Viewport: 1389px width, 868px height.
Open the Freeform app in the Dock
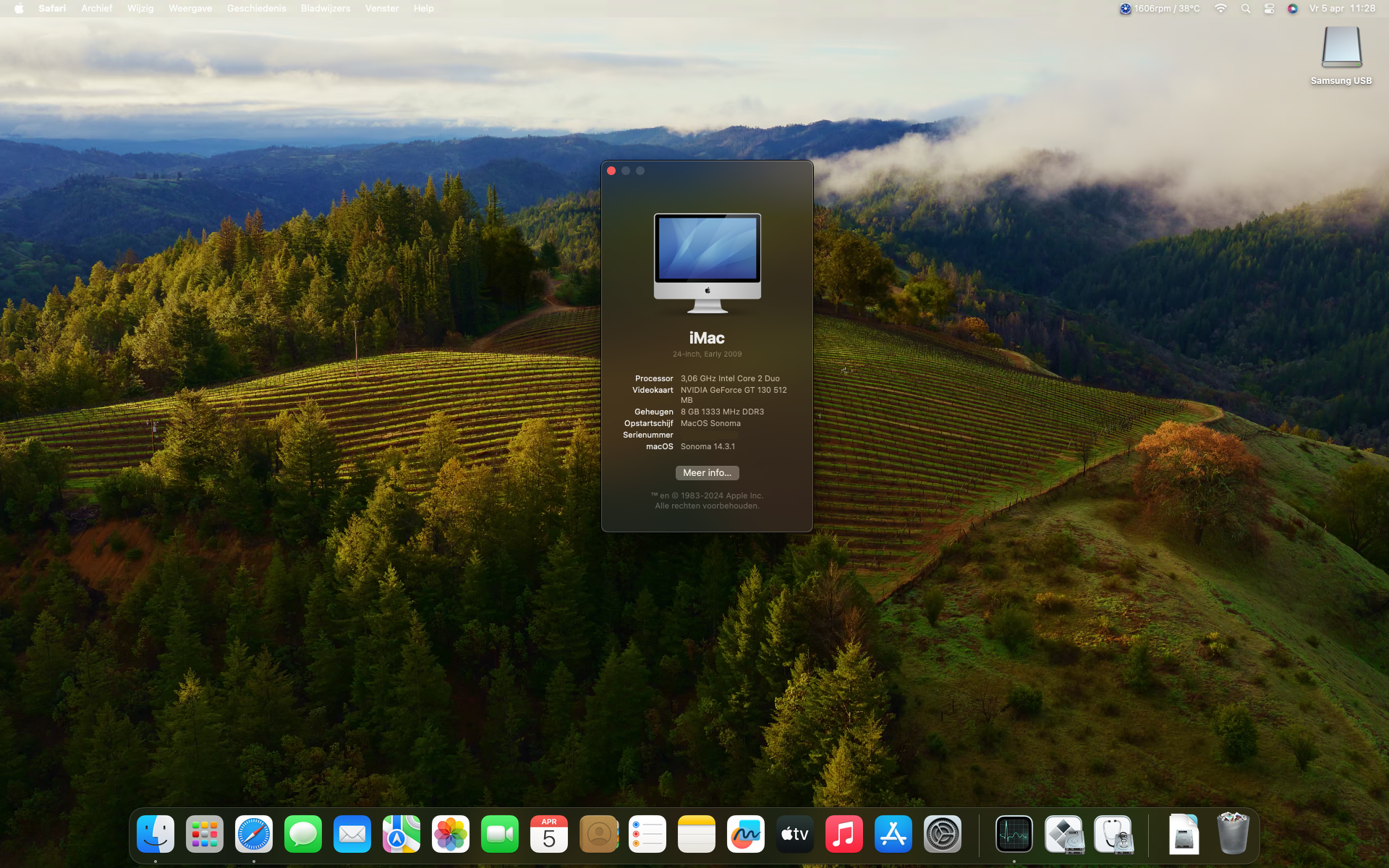(x=746, y=834)
